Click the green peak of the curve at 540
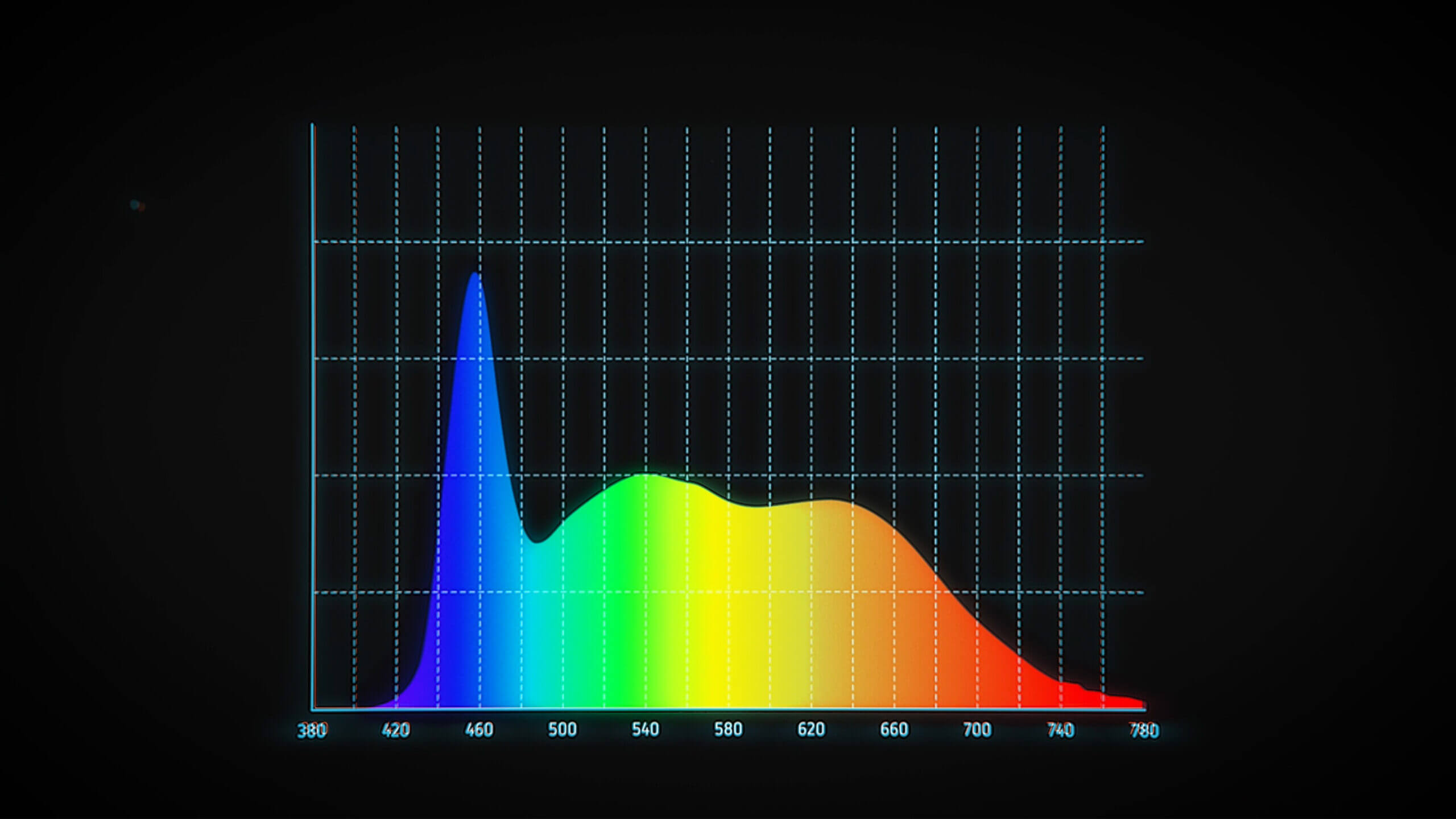The image size is (1456, 819). 645,475
